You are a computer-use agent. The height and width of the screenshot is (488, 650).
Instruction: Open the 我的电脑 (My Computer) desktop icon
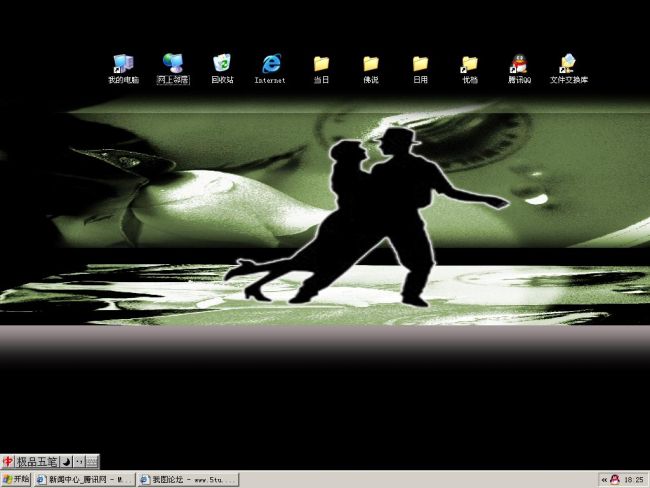[x=123, y=66]
